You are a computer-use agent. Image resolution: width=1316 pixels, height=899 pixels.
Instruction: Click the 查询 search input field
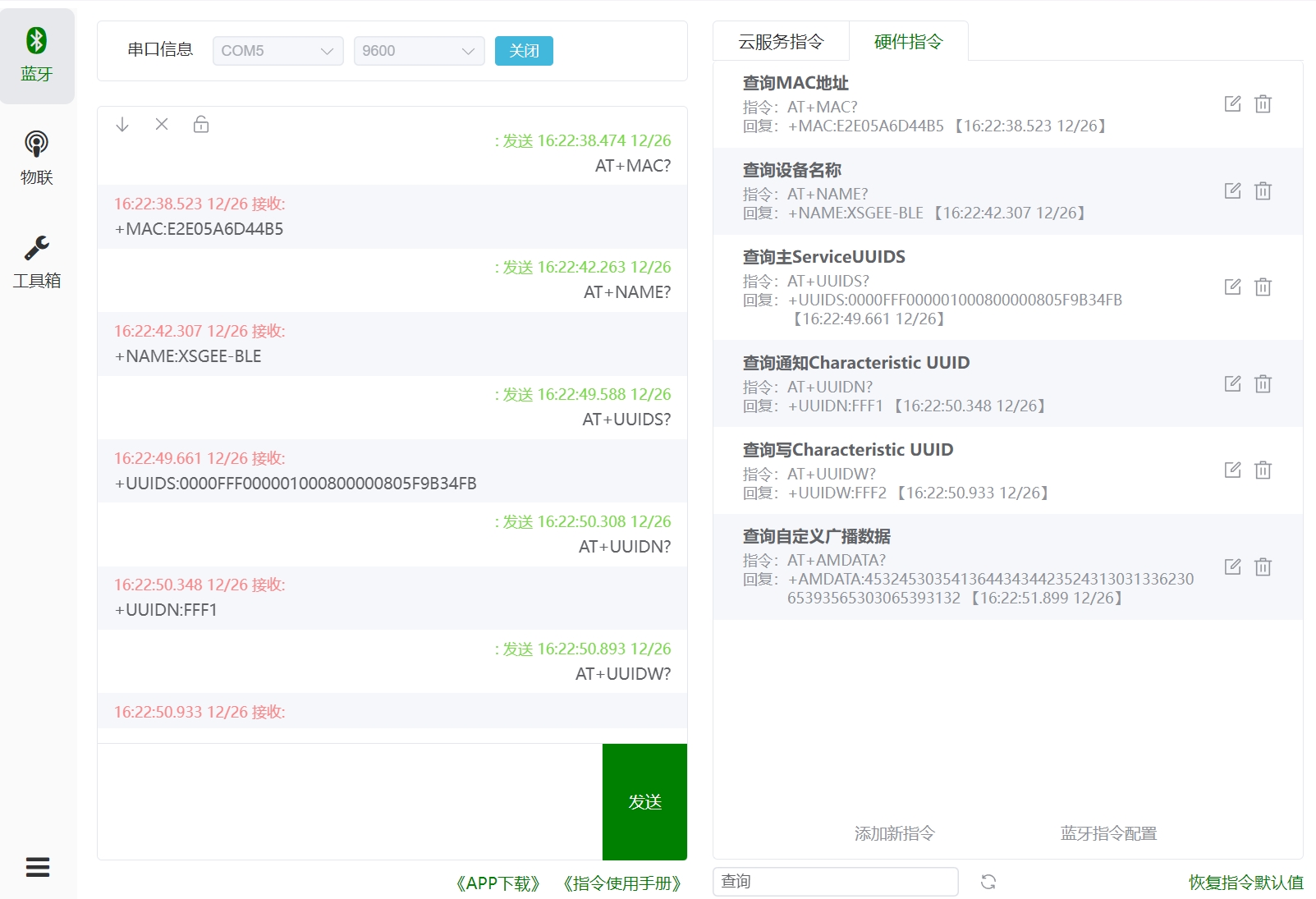click(x=835, y=882)
